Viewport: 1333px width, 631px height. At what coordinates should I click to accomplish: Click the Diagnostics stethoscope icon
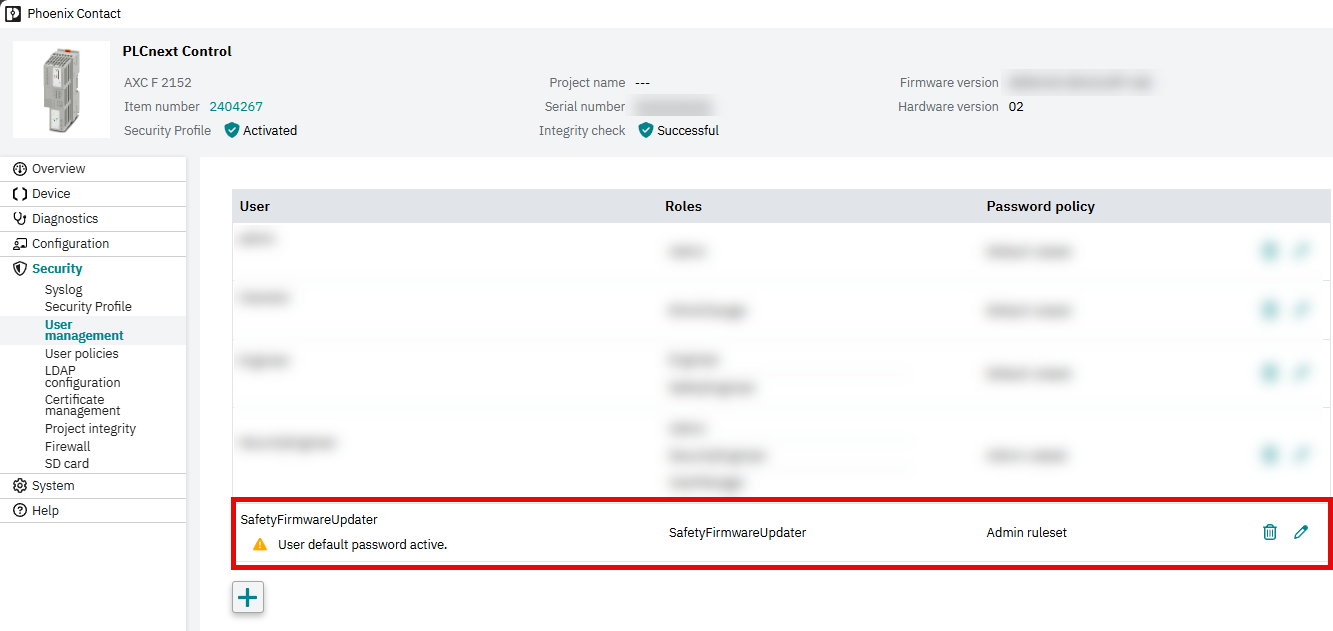(x=20, y=219)
